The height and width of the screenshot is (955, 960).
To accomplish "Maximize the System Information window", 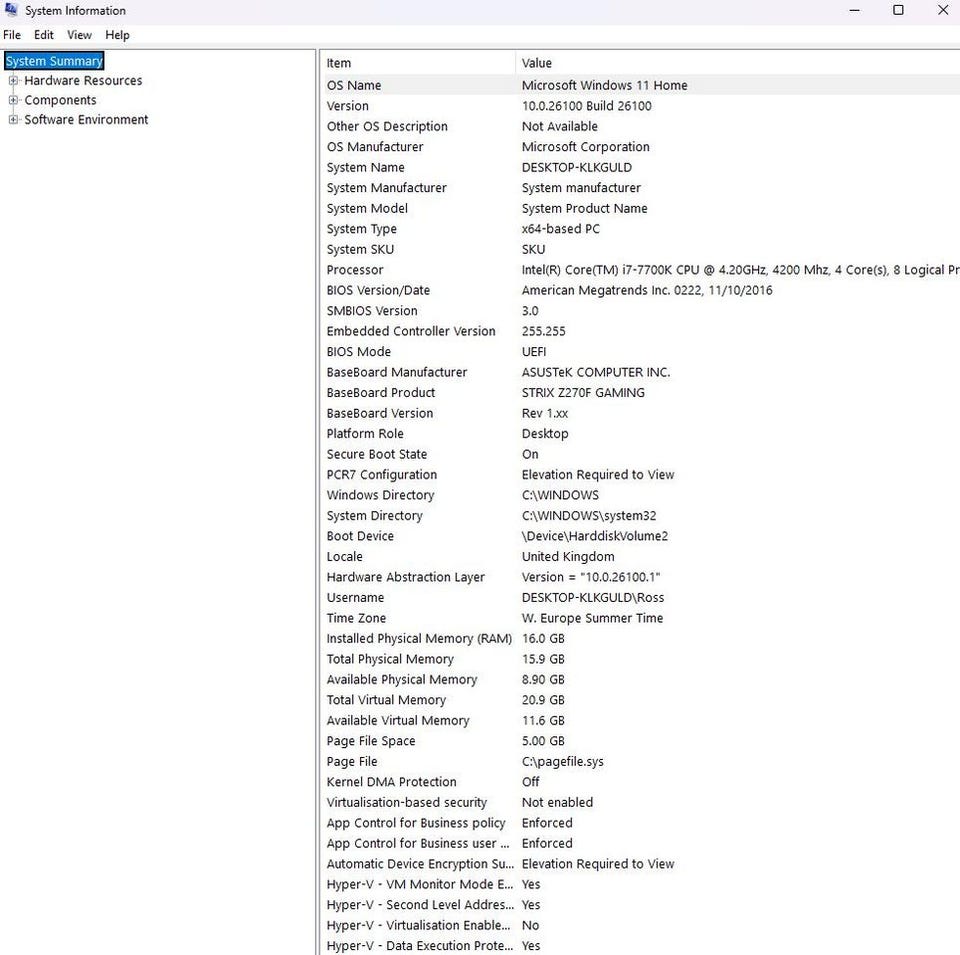I will [898, 11].
